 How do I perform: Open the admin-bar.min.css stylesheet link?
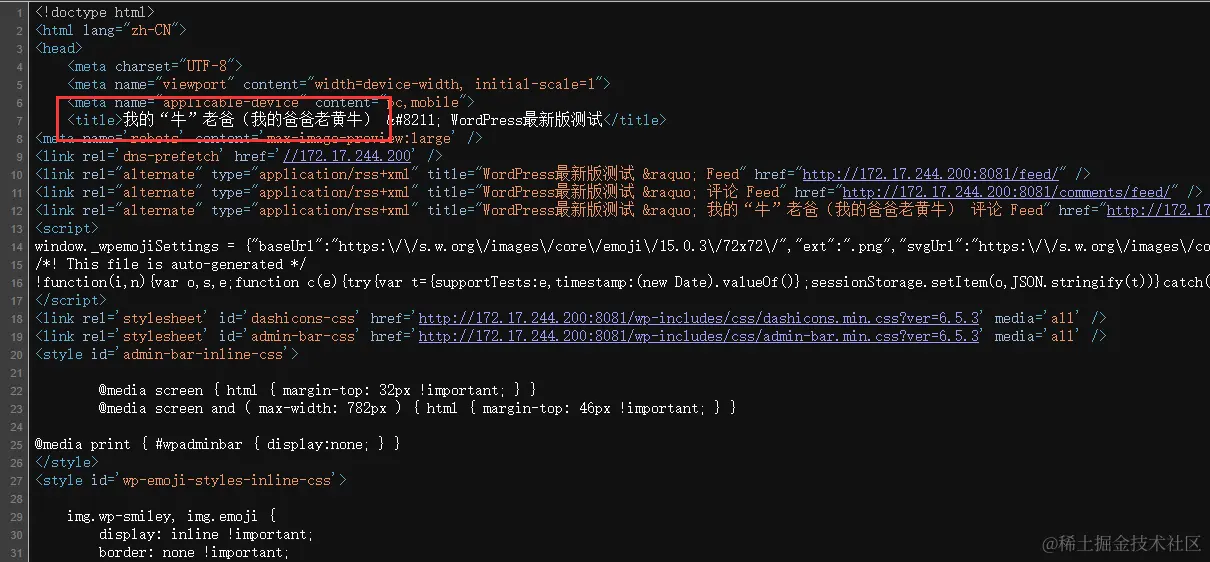[x=700, y=336]
